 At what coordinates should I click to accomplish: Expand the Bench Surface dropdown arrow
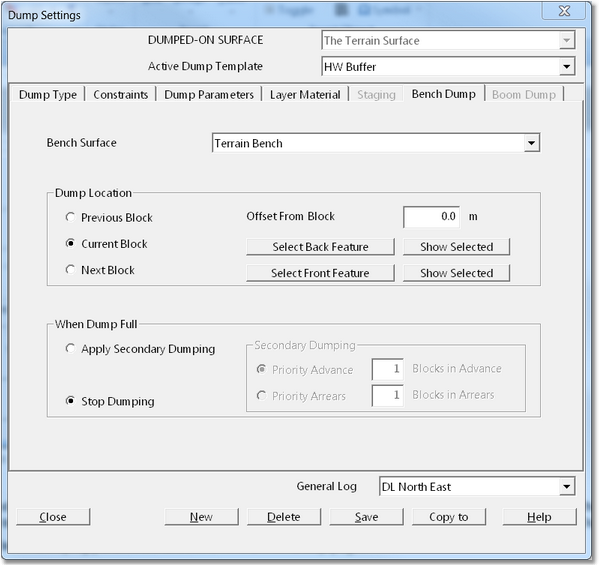point(531,143)
